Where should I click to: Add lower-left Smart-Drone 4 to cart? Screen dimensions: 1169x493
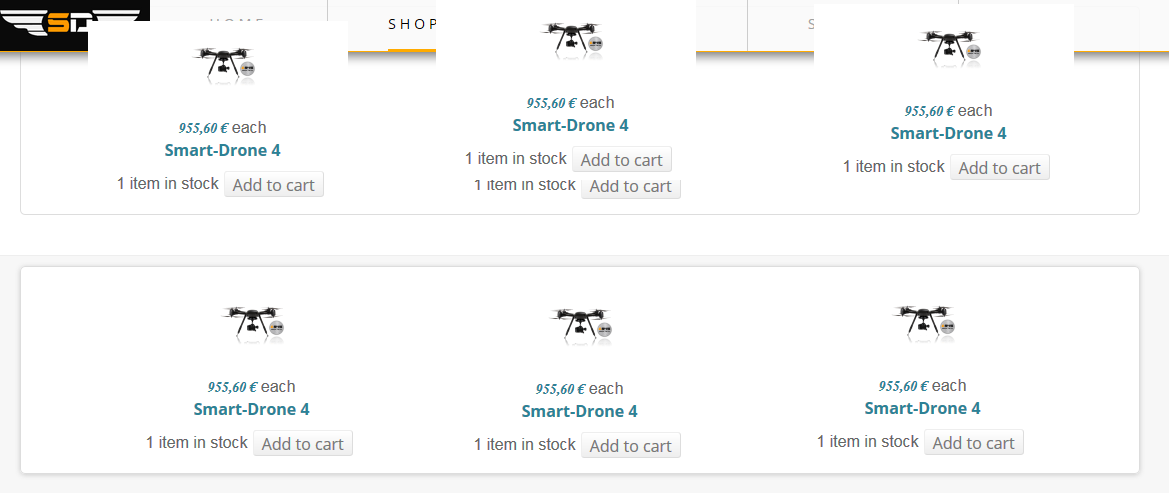[303, 444]
